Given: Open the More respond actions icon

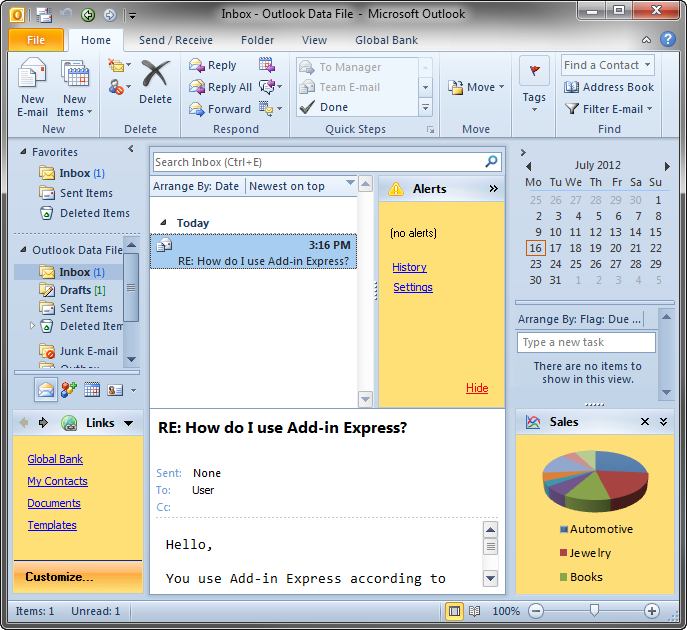Looking at the screenshot, I should click(270, 108).
